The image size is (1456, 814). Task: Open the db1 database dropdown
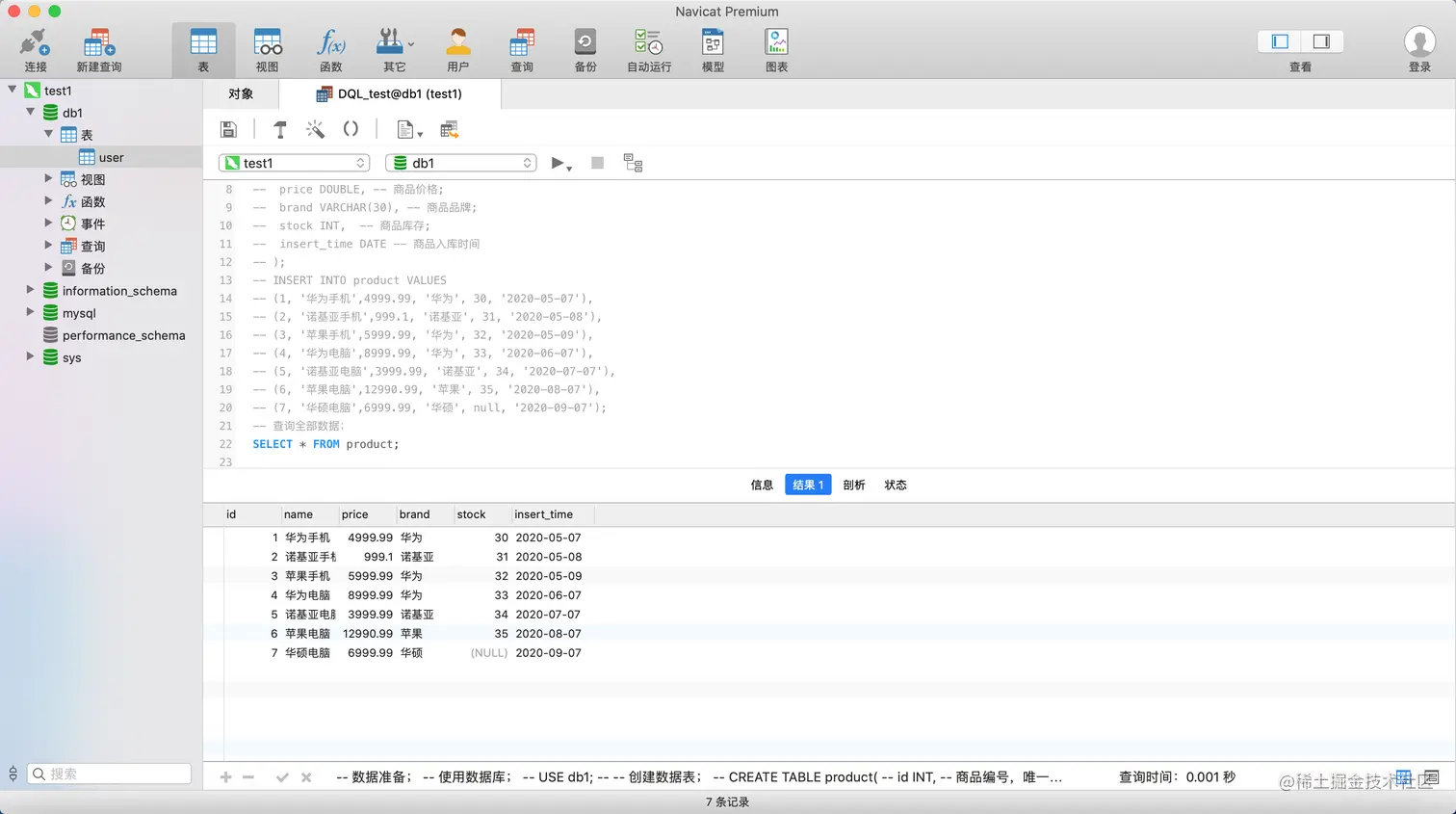(x=460, y=163)
